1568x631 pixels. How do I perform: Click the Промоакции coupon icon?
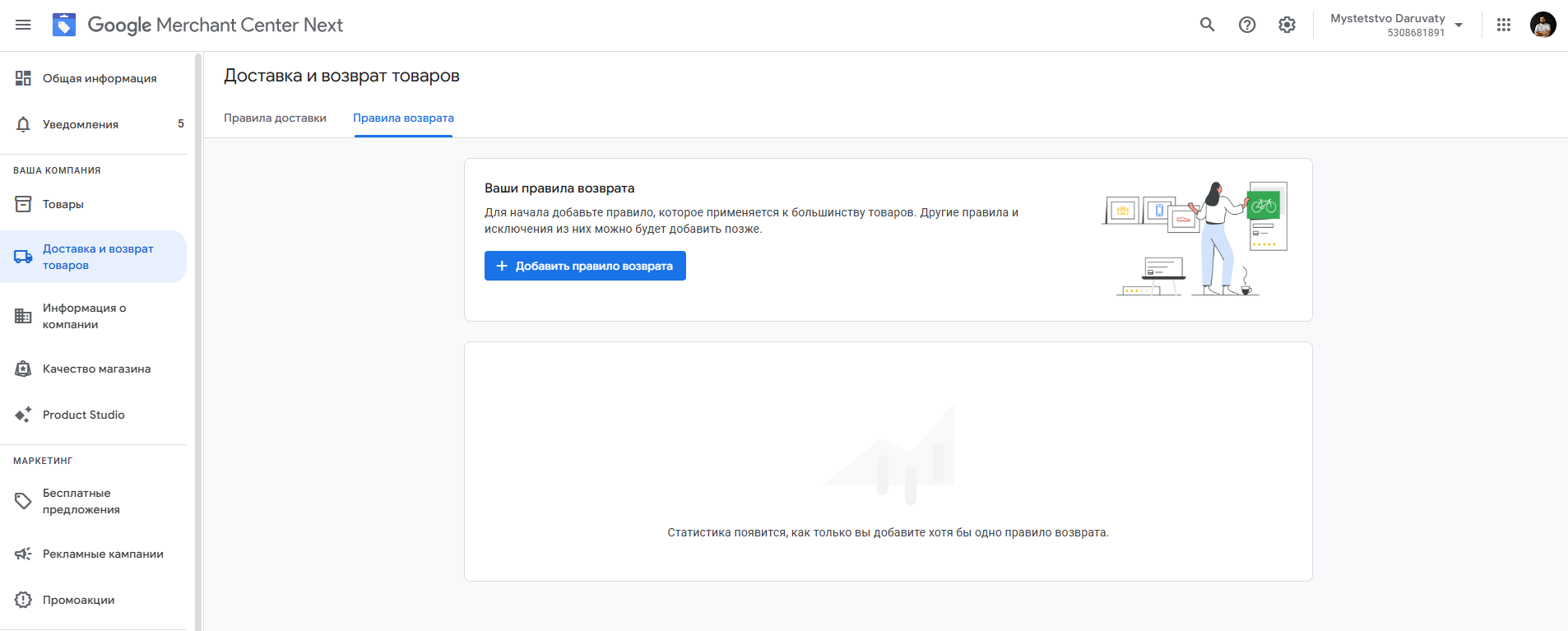point(23,600)
